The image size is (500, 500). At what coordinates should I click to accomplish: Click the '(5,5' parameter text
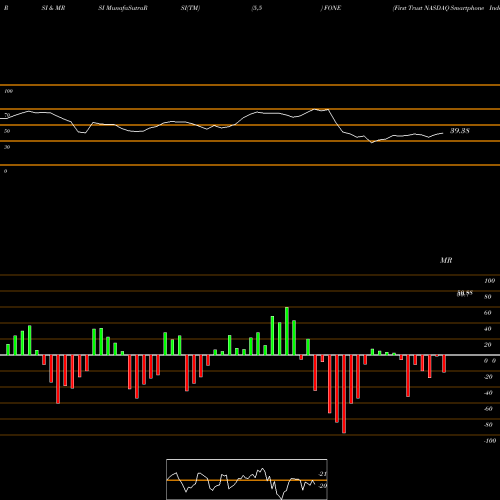tap(257, 8)
